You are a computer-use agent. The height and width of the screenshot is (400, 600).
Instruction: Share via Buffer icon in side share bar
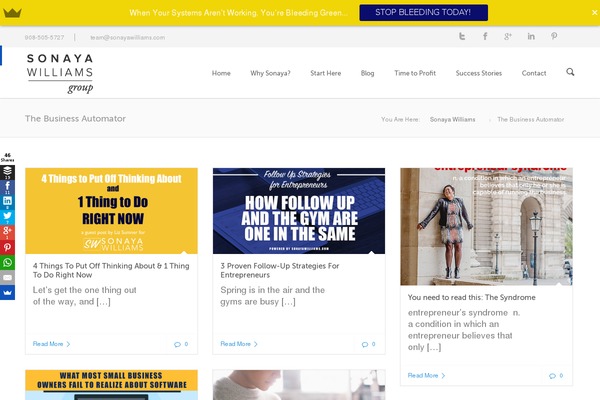click(x=7, y=173)
